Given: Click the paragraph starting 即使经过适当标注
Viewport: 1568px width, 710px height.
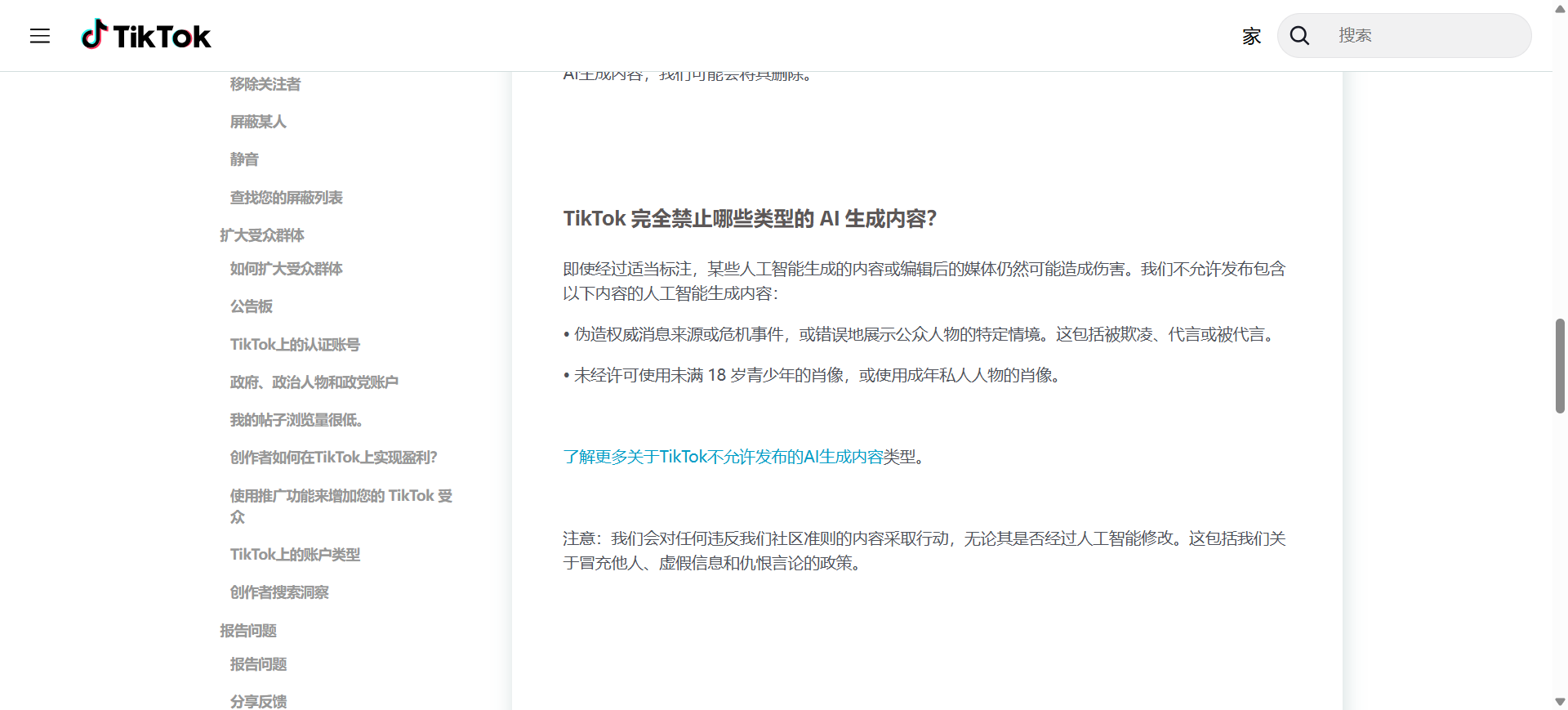Looking at the screenshot, I should [x=924, y=281].
